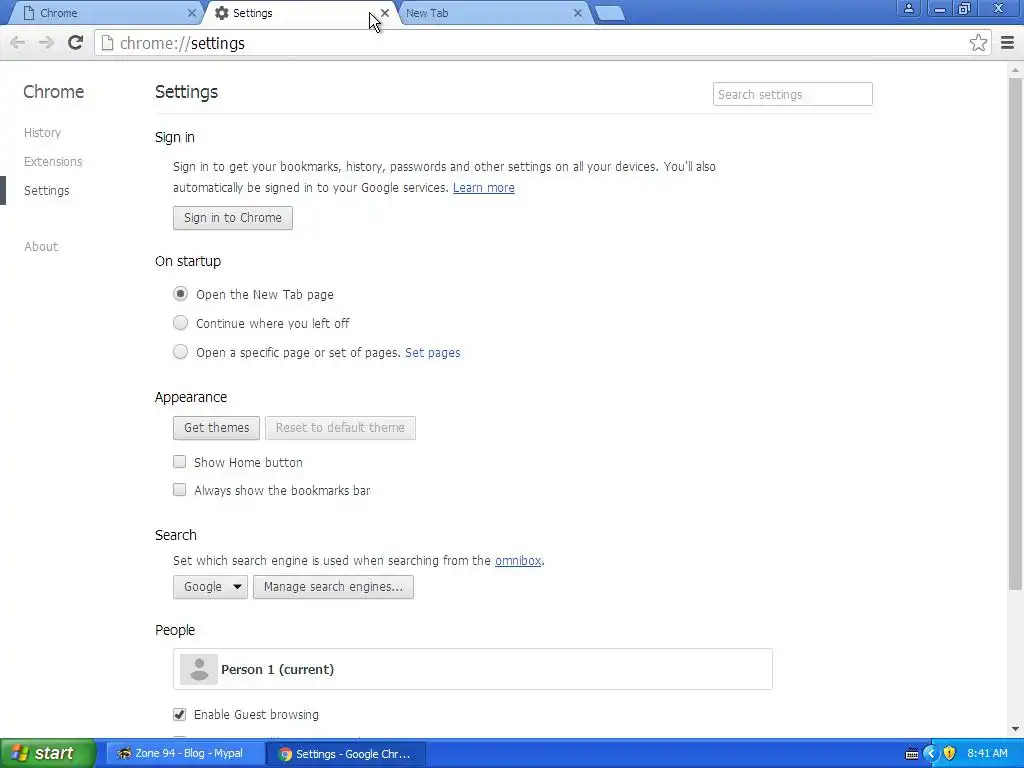Open About in the sidebar
Screen dimensions: 1024x768
(x=41, y=246)
